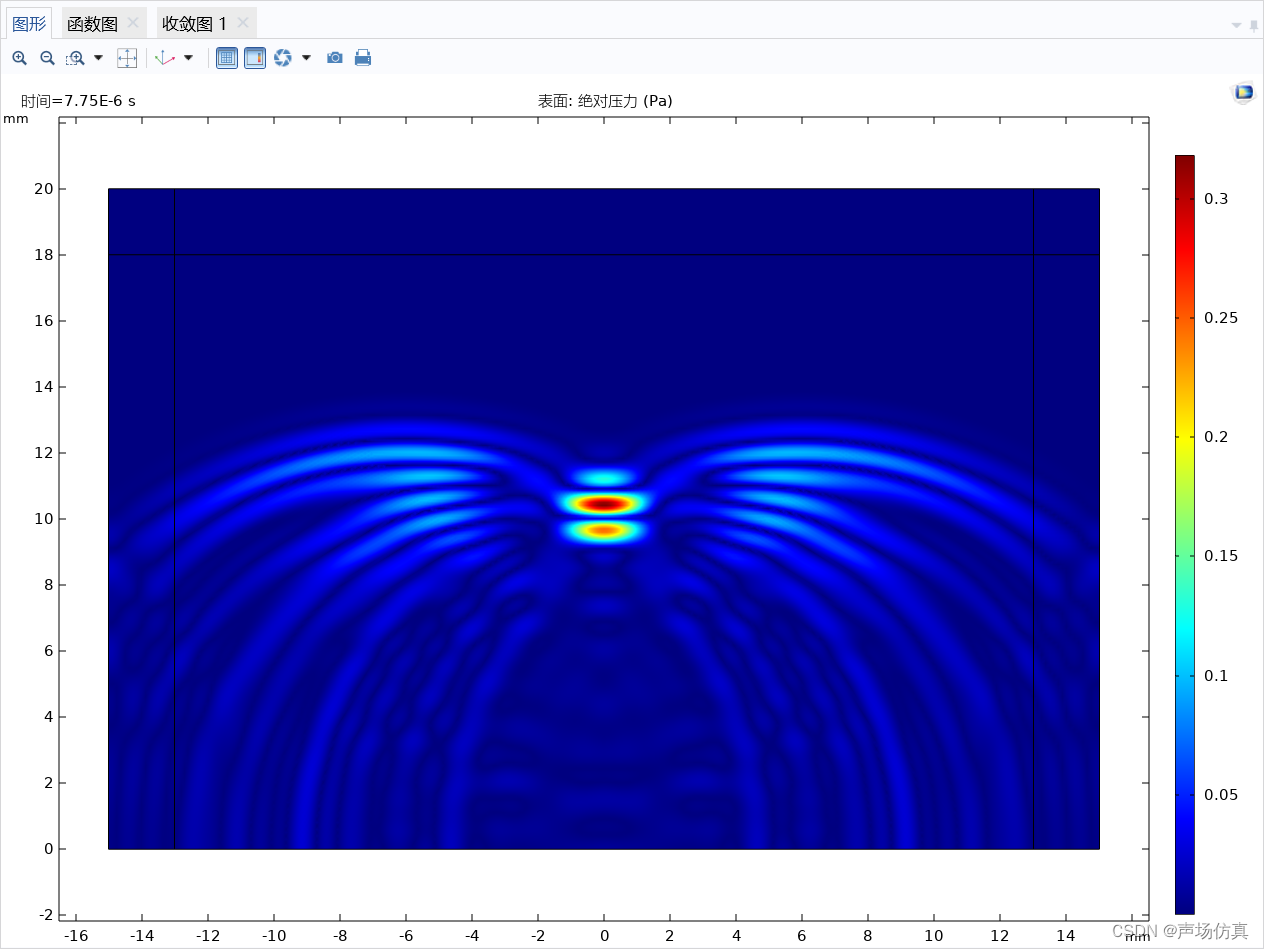1264x949 pixels.
Task: Expand the axis view dropdown arrow
Action: point(188,58)
